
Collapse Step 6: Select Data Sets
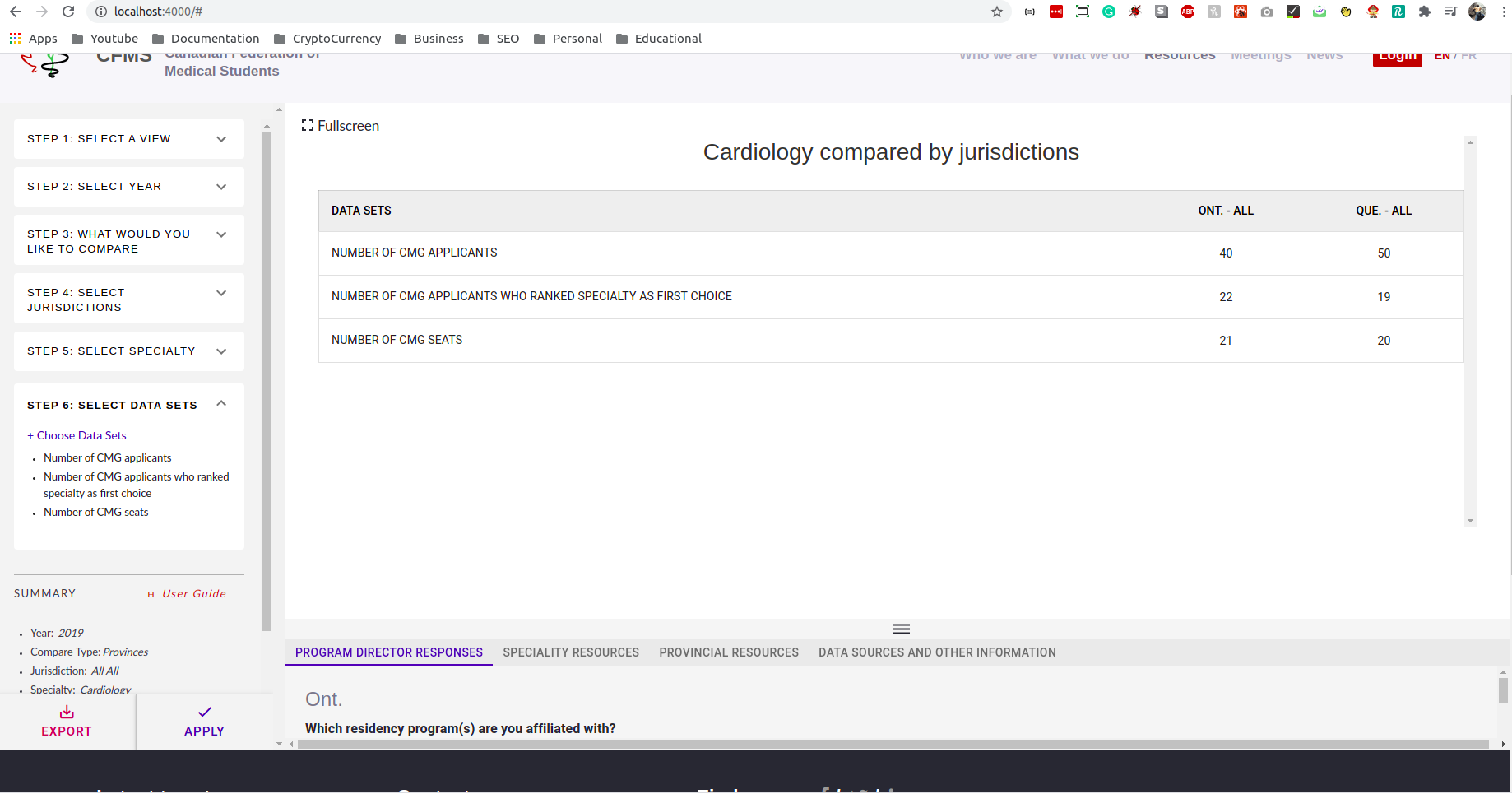(220, 404)
